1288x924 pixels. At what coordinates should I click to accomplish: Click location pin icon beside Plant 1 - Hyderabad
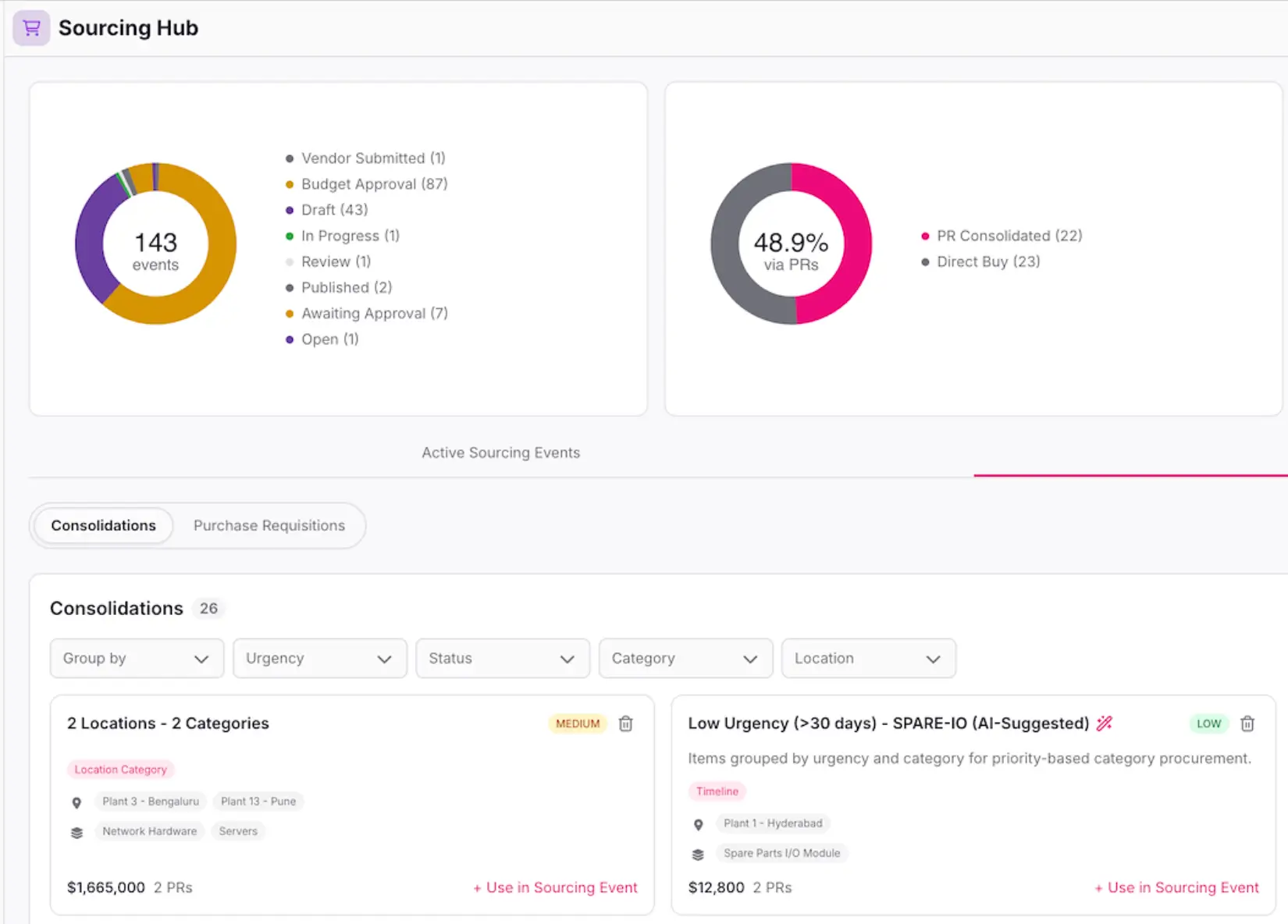(x=699, y=824)
